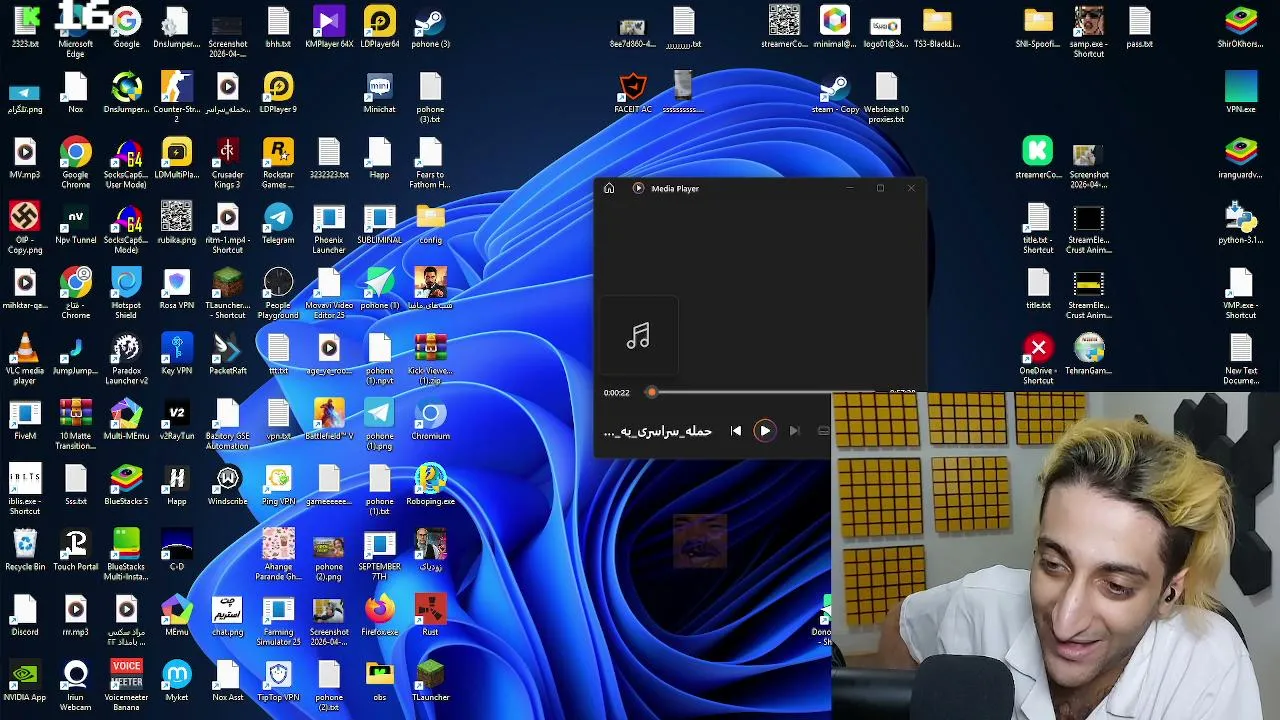Image resolution: width=1280 pixels, height=720 pixels.
Task: Skip to next track in Media Player
Action: pos(794,431)
